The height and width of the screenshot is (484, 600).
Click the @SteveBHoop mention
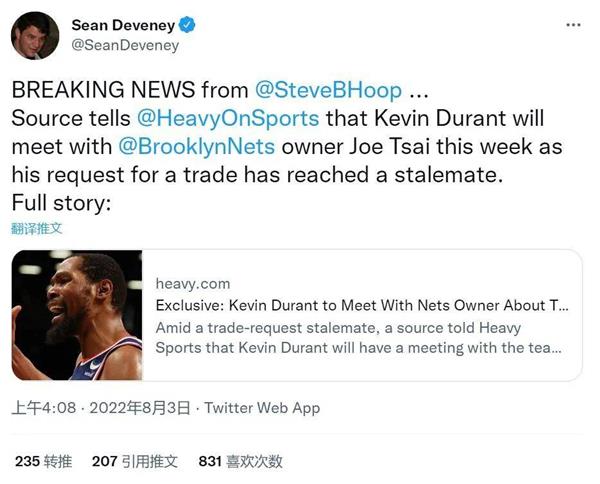[x=328, y=90]
